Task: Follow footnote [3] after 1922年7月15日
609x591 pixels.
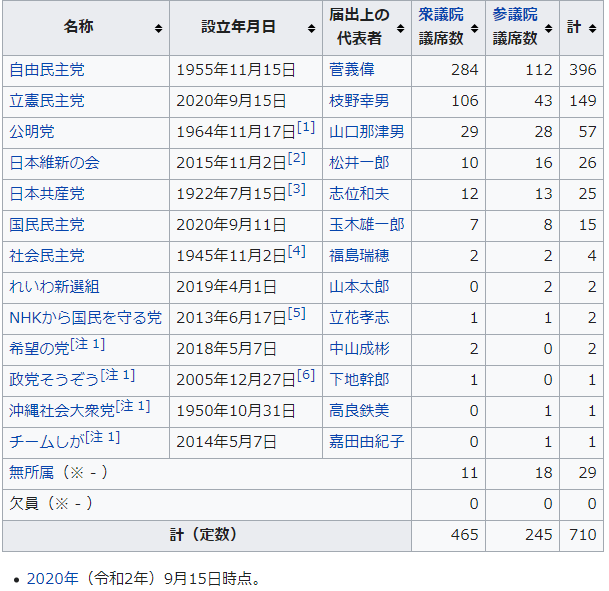Action: (297, 189)
